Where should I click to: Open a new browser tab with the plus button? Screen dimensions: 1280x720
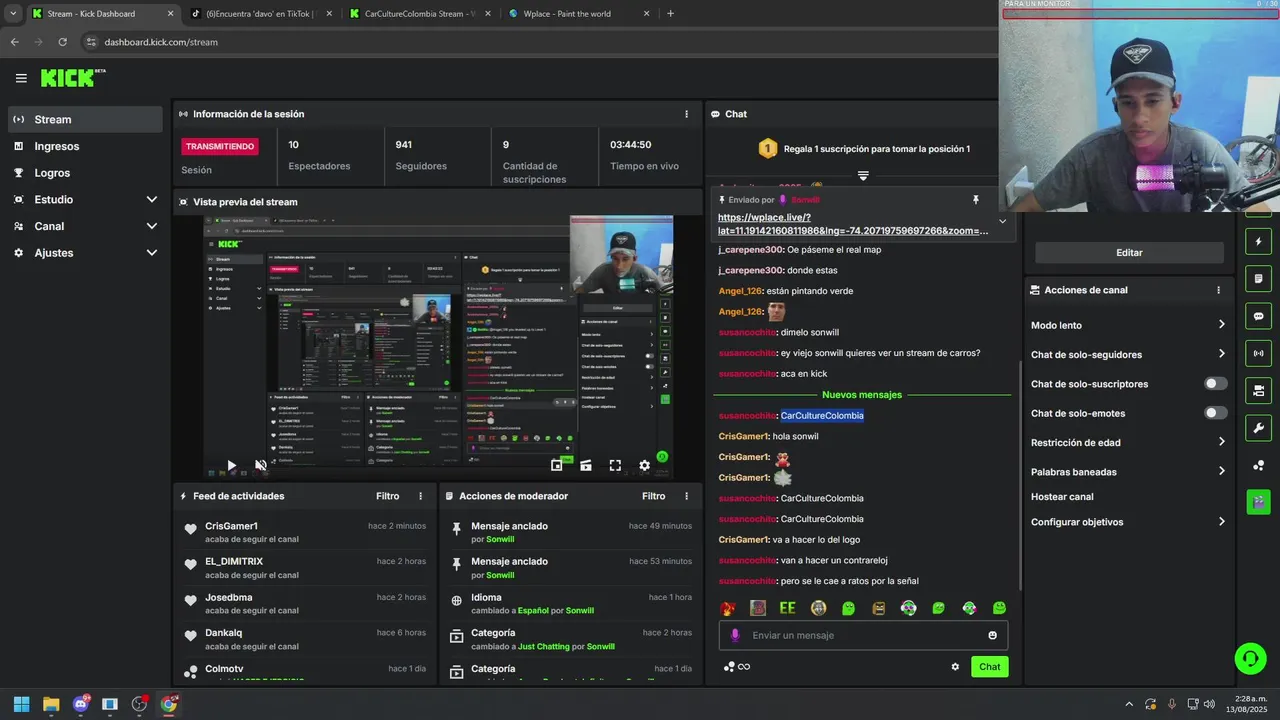pos(670,14)
